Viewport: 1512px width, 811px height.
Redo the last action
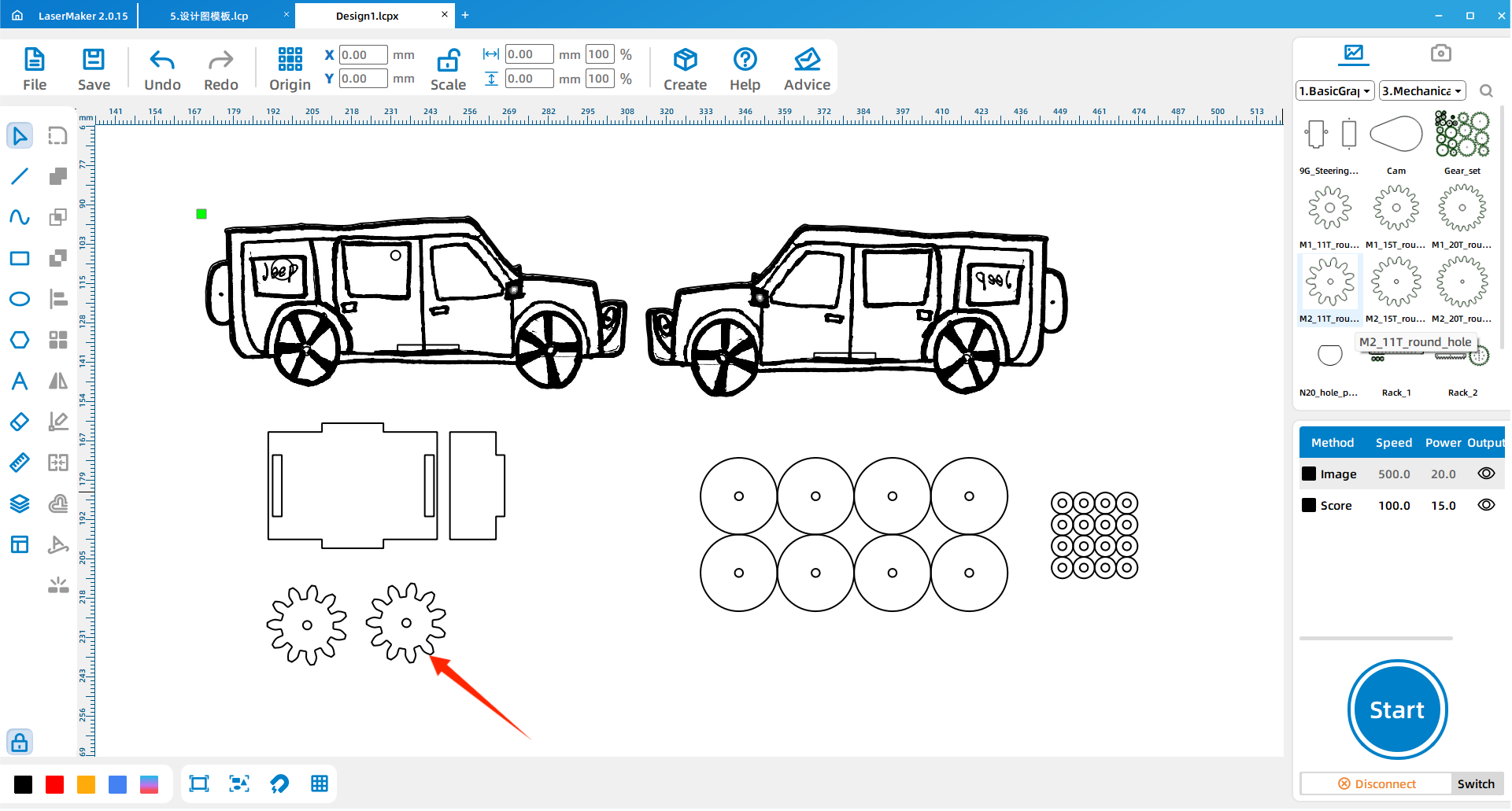coord(220,61)
